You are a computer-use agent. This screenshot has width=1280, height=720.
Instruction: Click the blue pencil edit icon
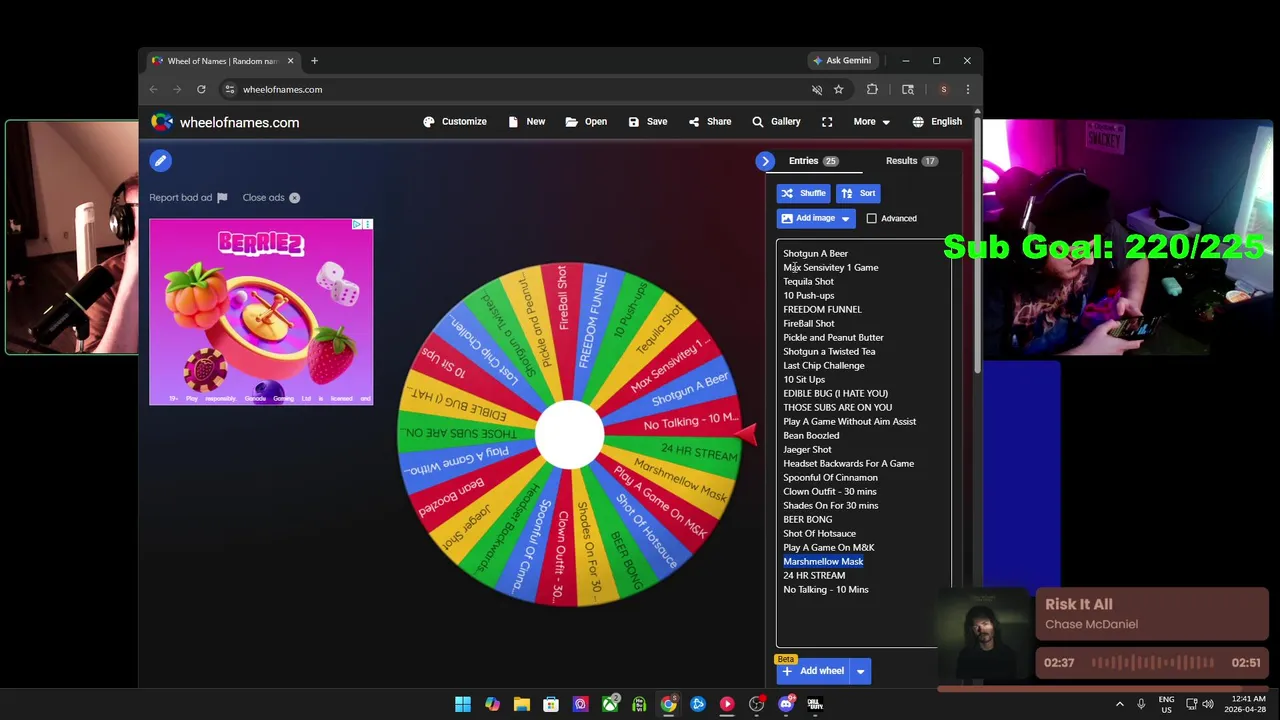coord(160,160)
